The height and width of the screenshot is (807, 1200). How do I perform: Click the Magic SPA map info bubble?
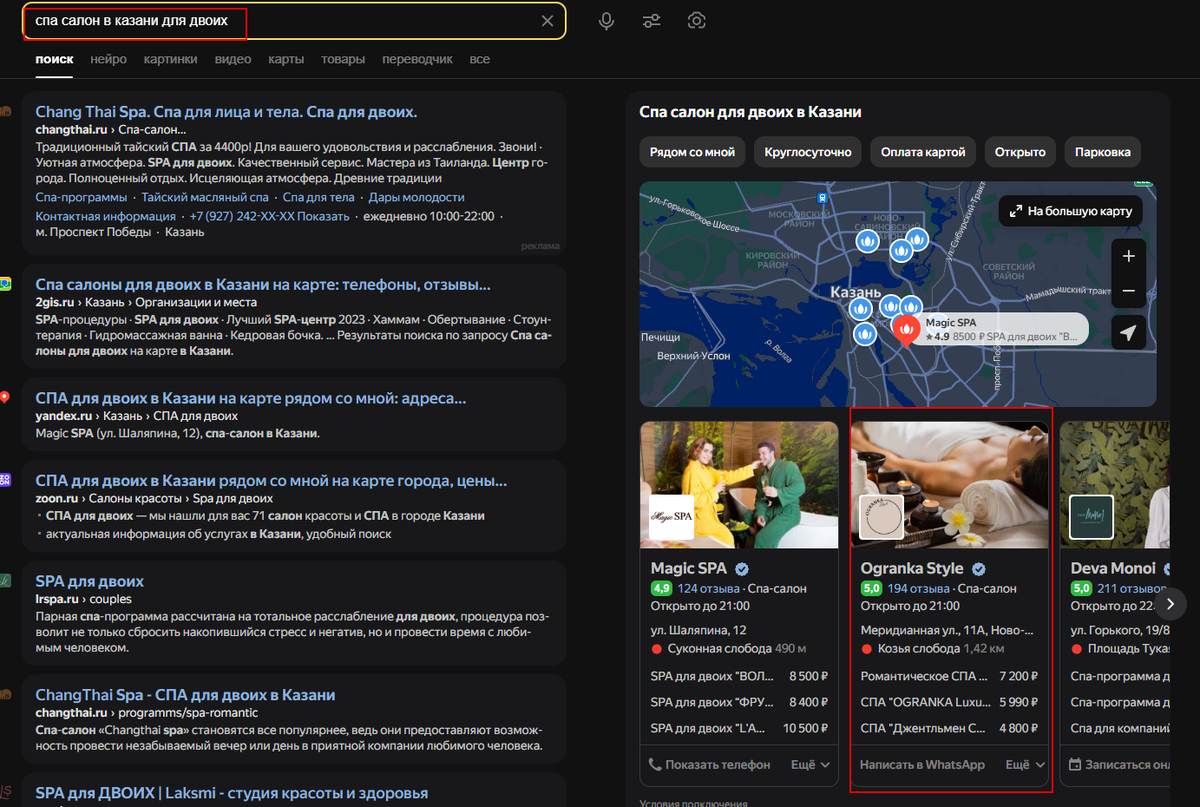pyautogui.click(x=1003, y=330)
